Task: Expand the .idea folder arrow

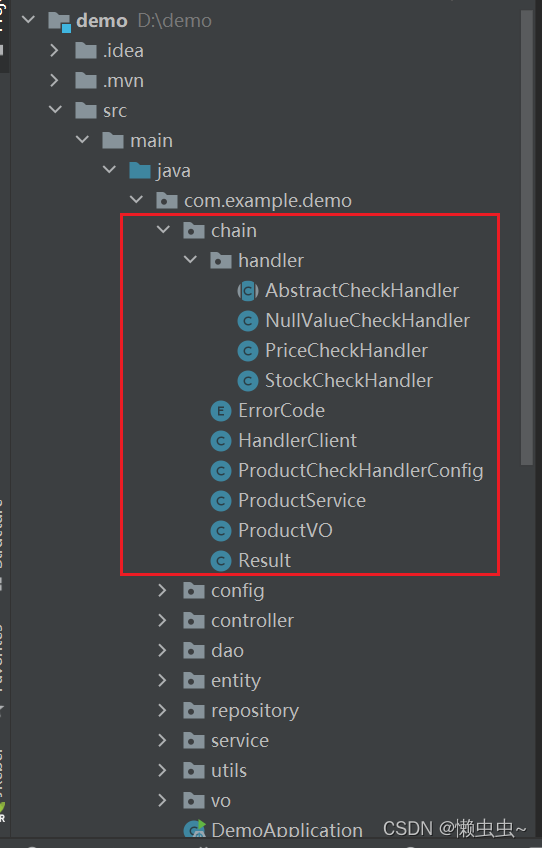Action: tap(54, 50)
